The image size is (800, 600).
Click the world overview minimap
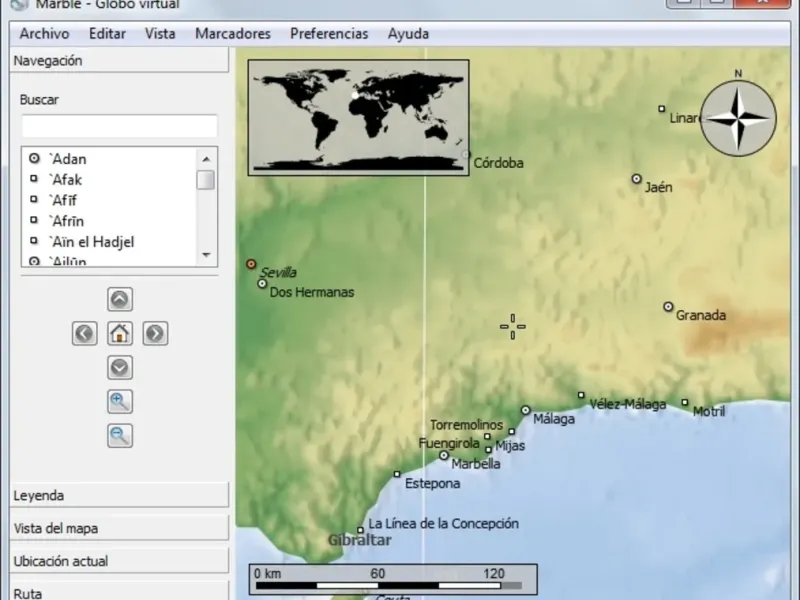tap(358, 118)
